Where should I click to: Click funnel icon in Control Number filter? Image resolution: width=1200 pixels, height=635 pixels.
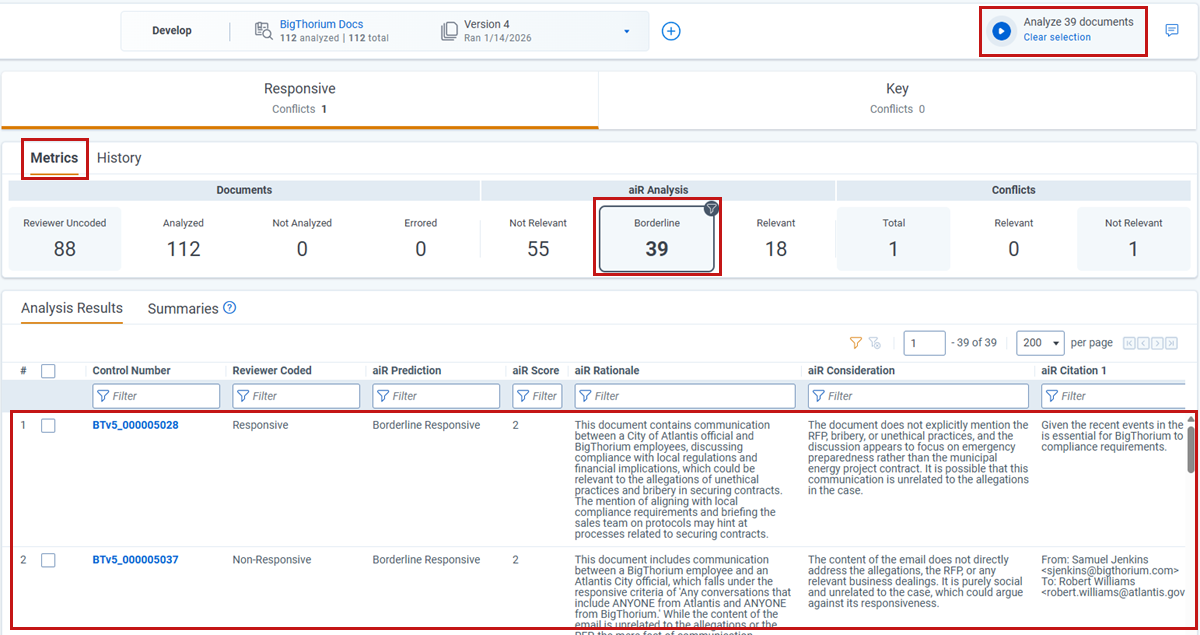(103, 396)
